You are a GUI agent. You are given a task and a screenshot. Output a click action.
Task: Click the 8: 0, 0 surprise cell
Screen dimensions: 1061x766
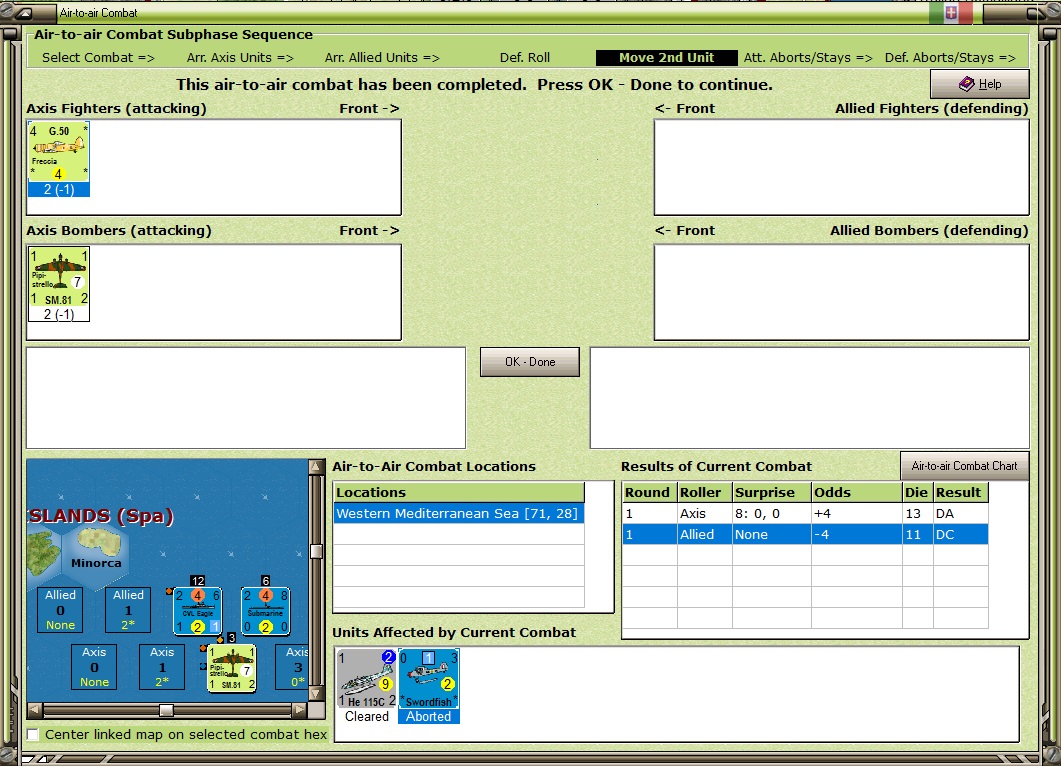click(x=772, y=514)
